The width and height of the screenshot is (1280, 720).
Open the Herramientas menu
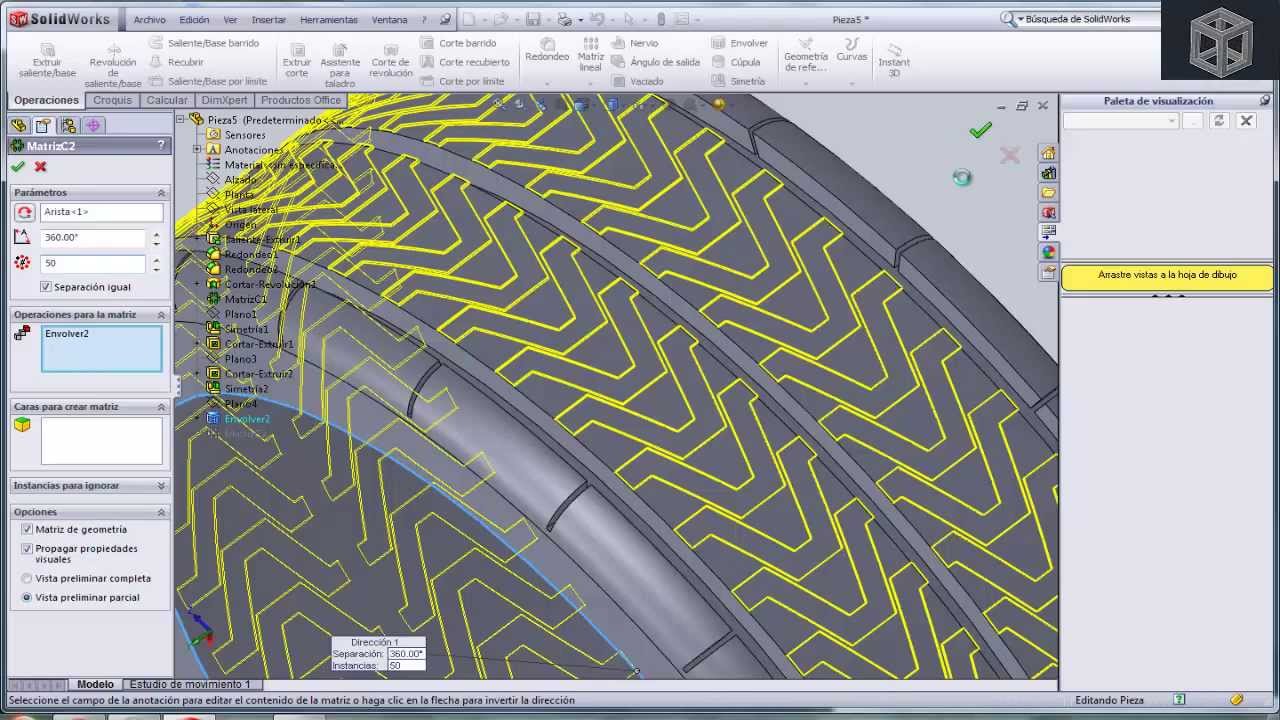[328, 19]
